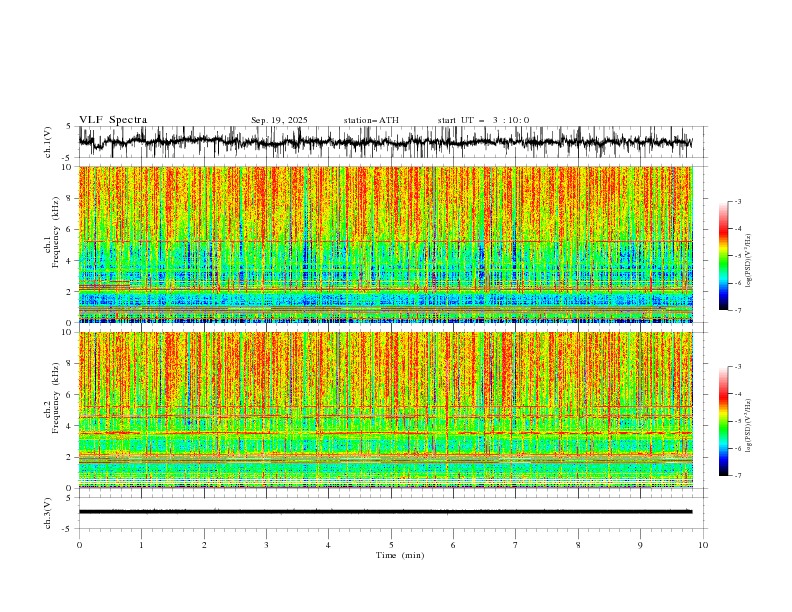Click the ch.2 colorbar "log(PSD)(V²/Hz)" label
Viewport: 792px width, 612px height.
(748, 425)
